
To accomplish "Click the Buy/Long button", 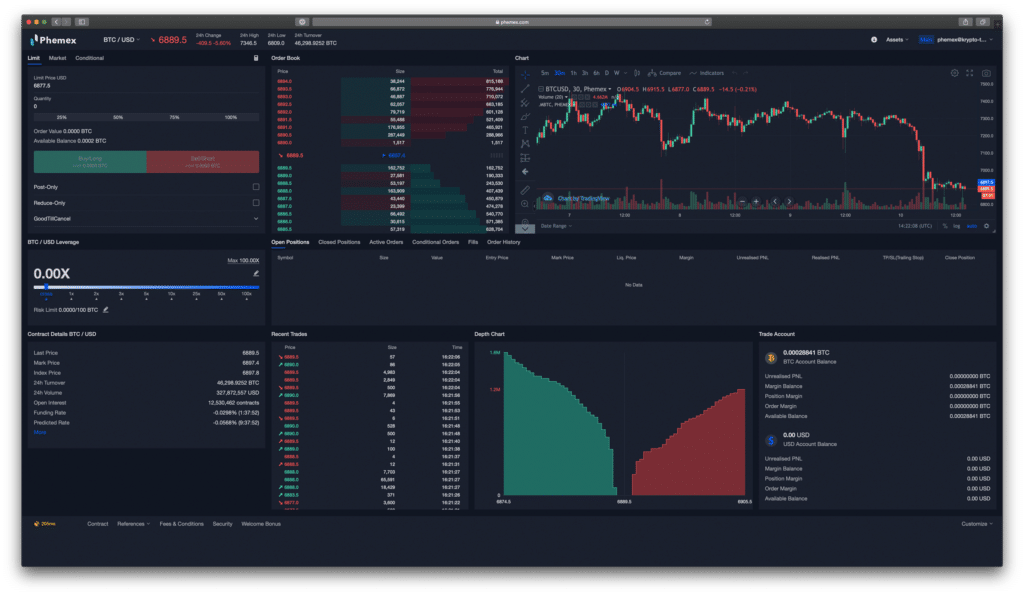I will tap(90, 162).
